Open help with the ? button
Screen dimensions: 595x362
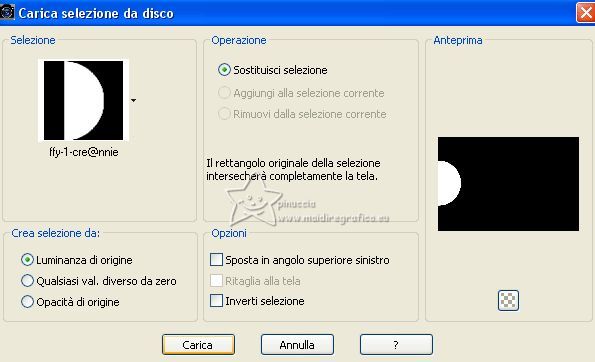(x=396, y=345)
